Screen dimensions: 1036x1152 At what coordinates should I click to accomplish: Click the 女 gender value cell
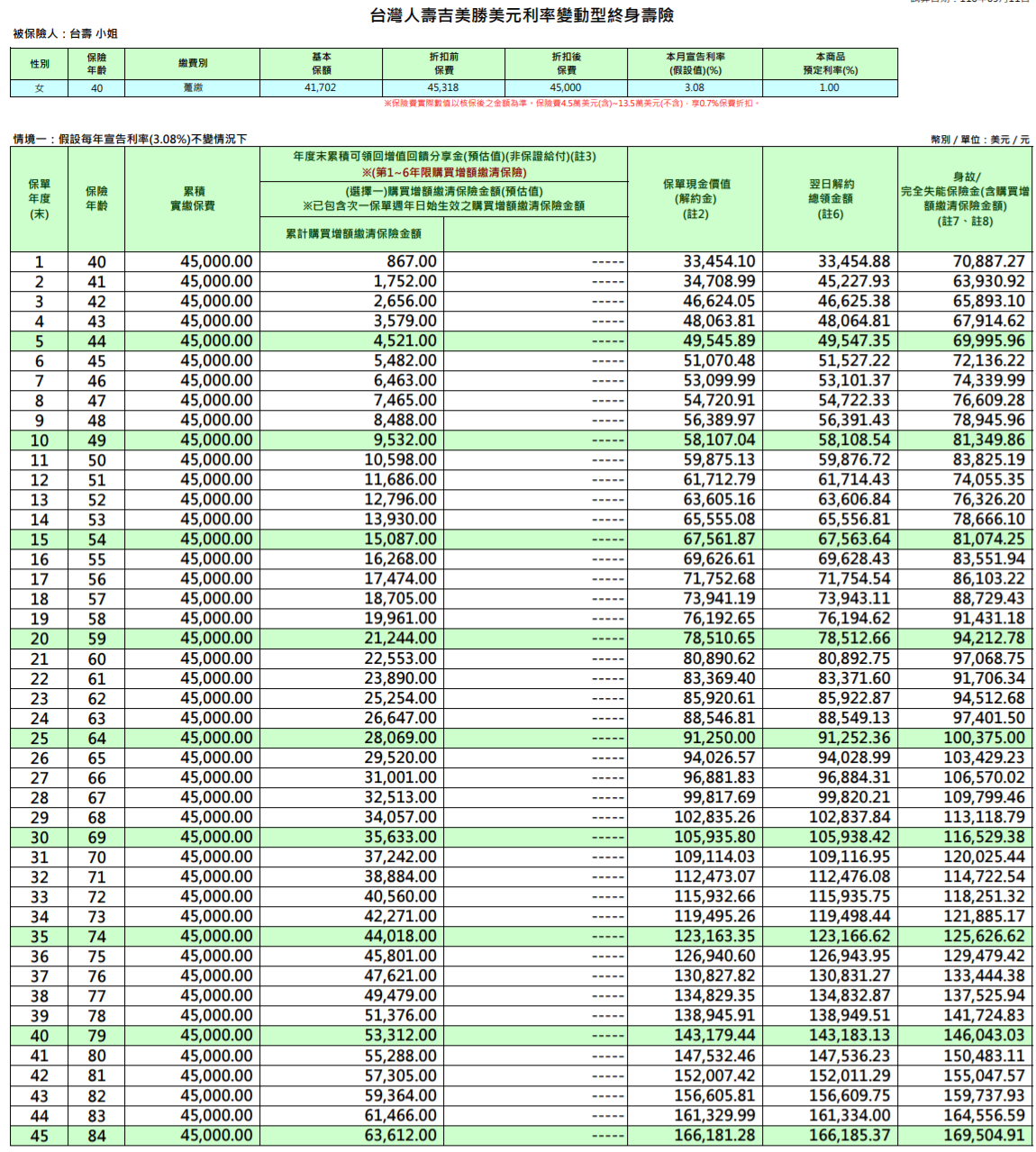point(40,88)
